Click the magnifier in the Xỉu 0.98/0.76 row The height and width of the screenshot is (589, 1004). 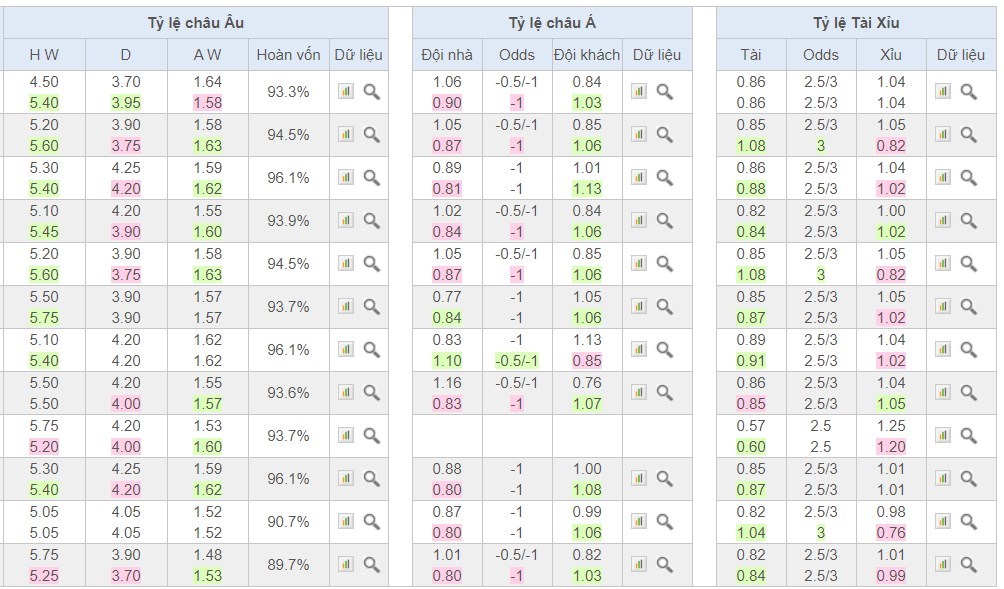[968, 522]
